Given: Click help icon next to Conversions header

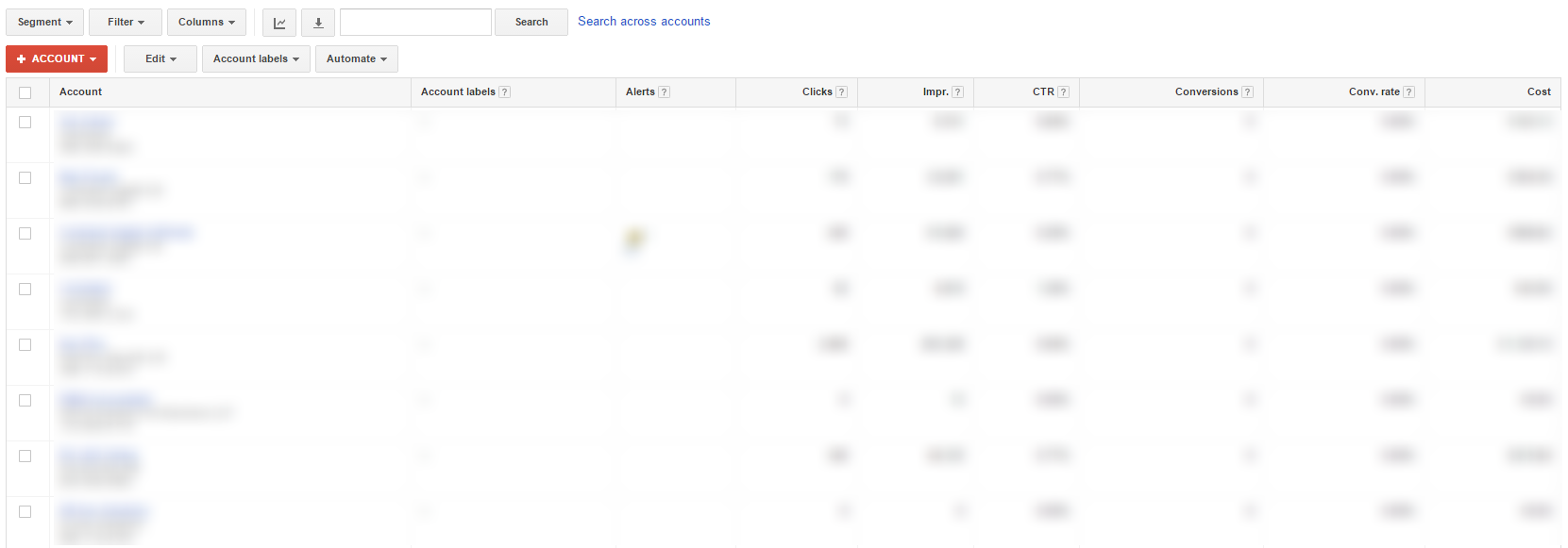Looking at the screenshot, I should [1248, 92].
